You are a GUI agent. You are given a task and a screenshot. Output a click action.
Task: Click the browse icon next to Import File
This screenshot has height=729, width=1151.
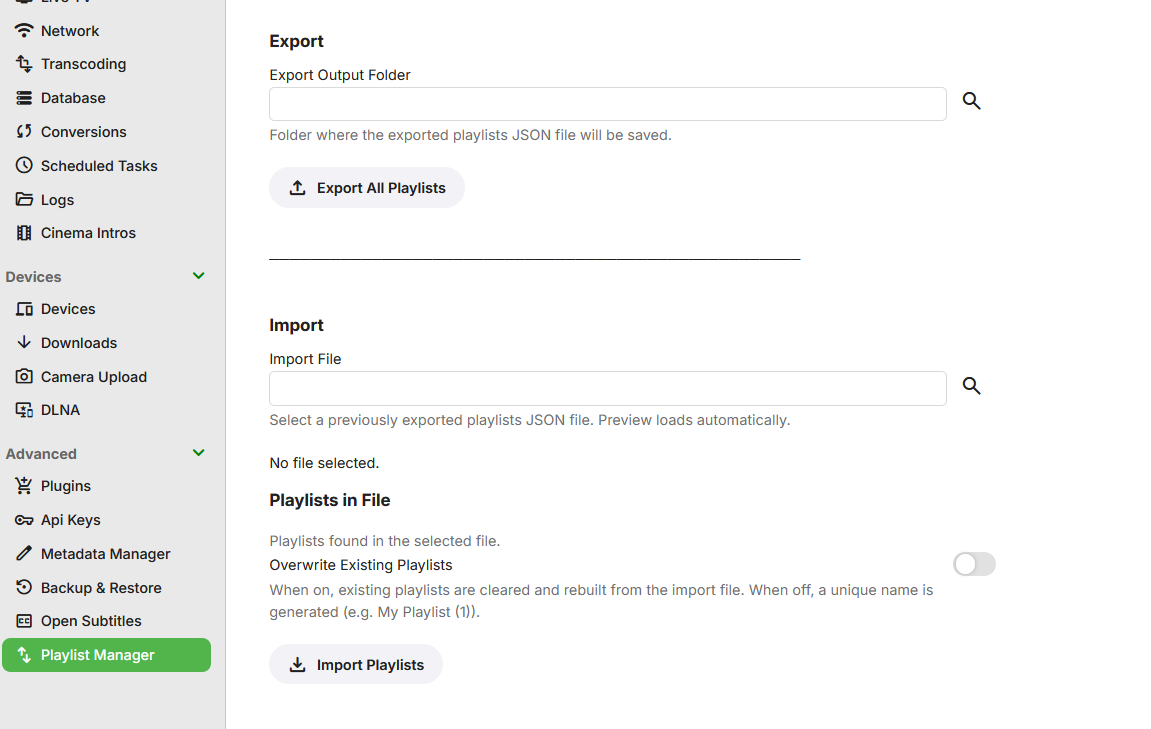(x=971, y=386)
